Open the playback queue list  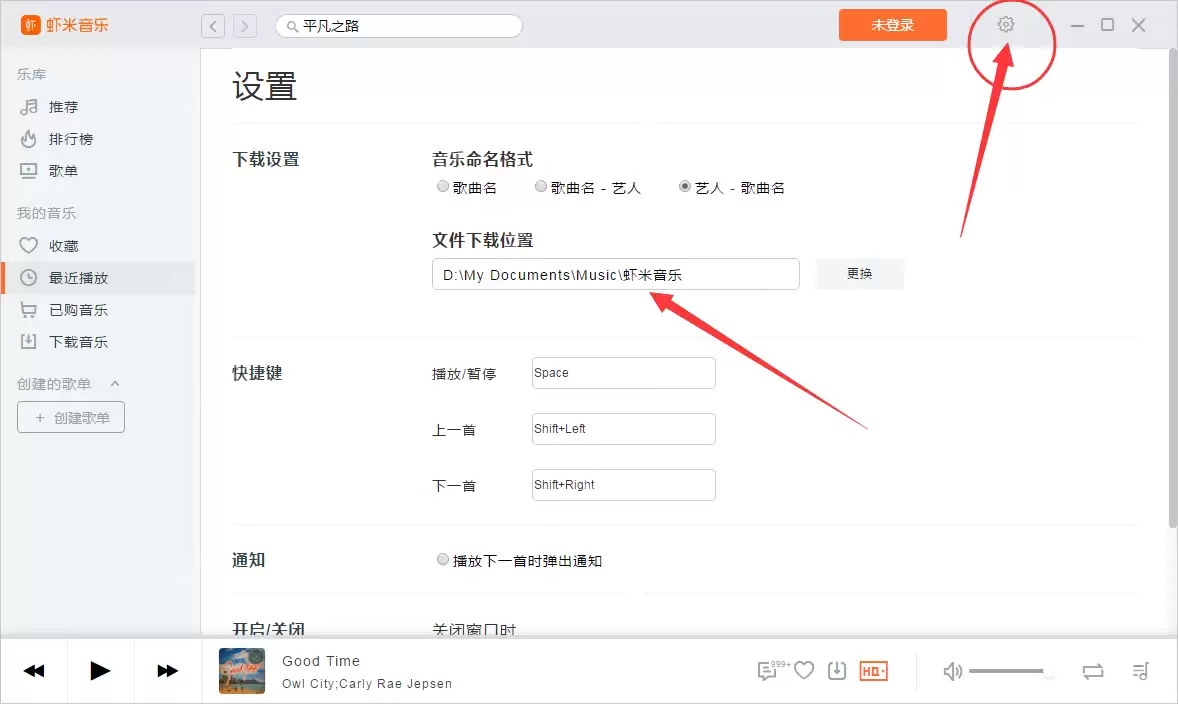(1140, 670)
